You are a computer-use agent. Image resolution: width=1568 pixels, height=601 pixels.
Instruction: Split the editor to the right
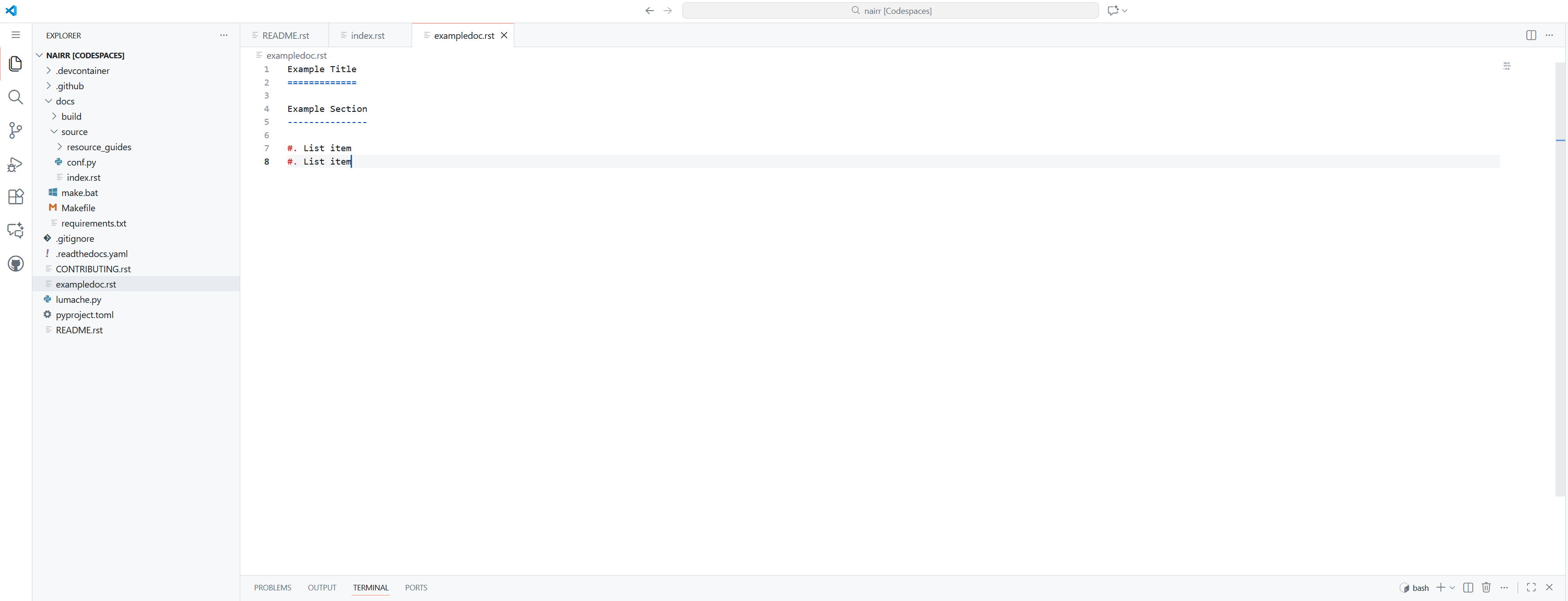(x=1531, y=35)
